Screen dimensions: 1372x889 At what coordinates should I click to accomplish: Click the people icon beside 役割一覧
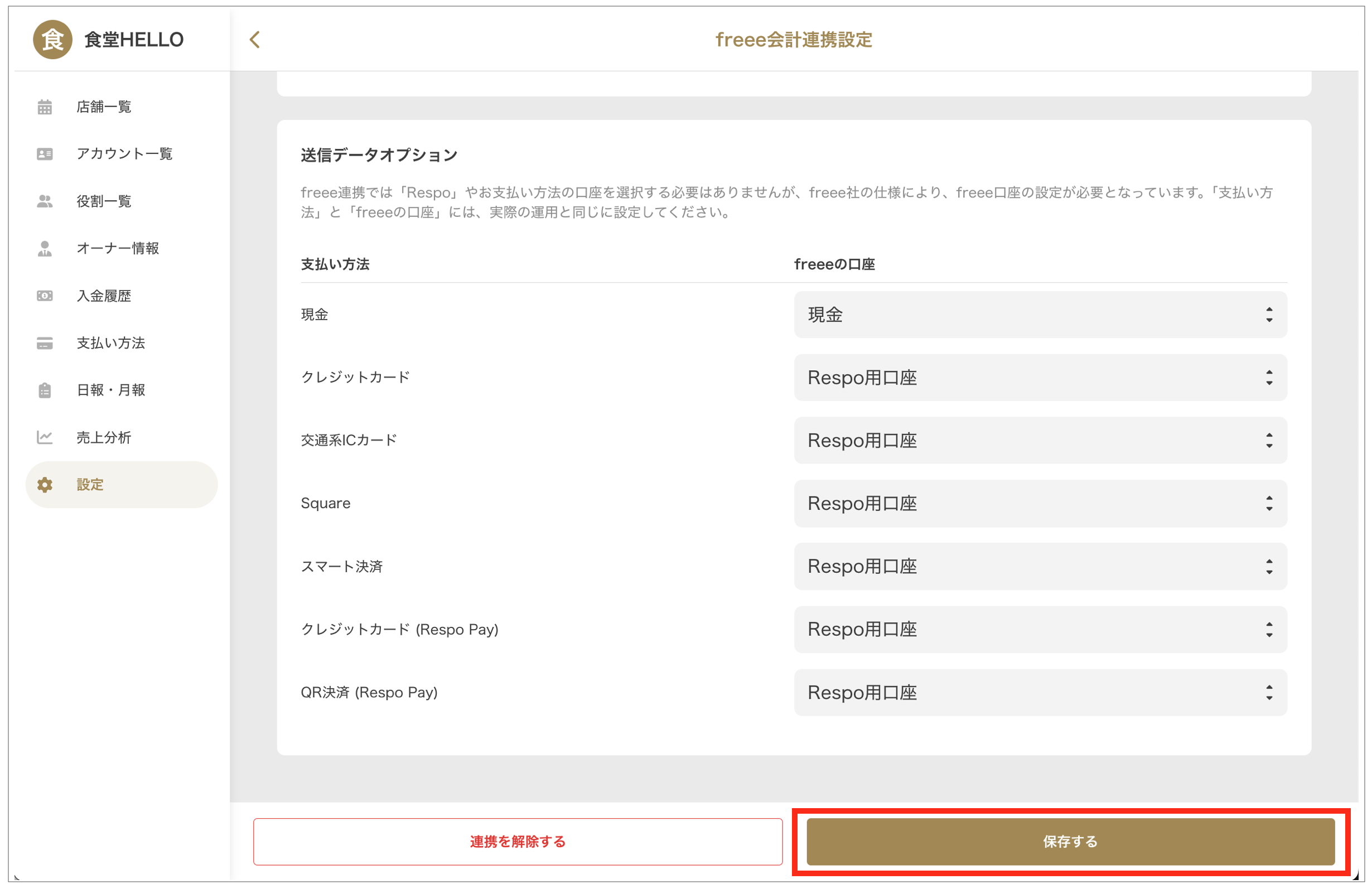(x=45, y=201)
